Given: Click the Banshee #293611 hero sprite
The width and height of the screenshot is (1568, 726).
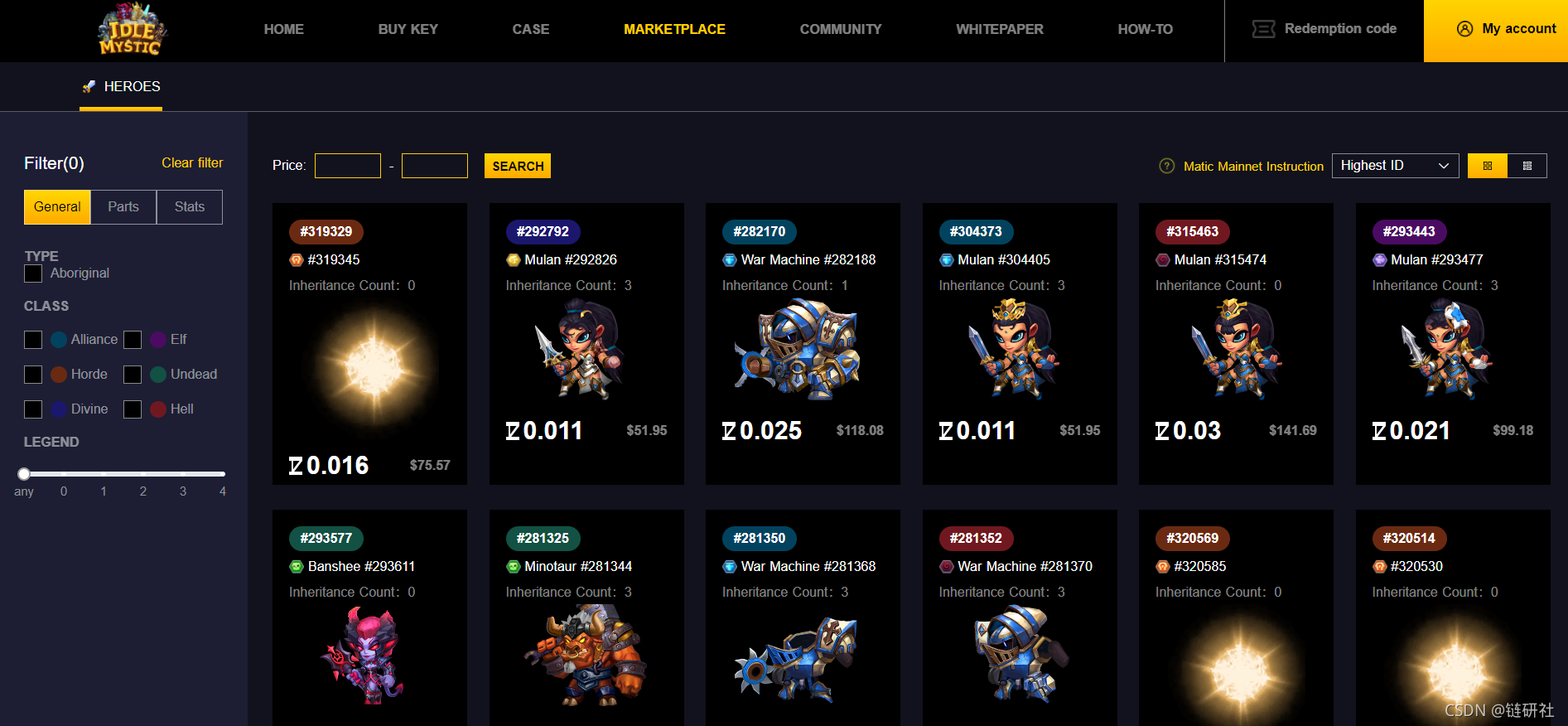Looking at the screenshot, I should click(x=365, y=655).
